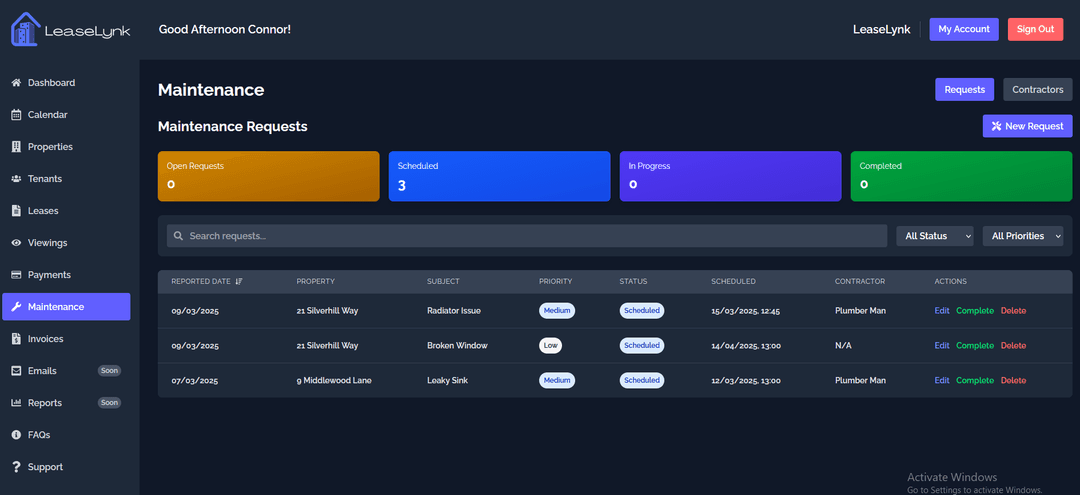Open Invoices from sidebar

coord(66,339)
